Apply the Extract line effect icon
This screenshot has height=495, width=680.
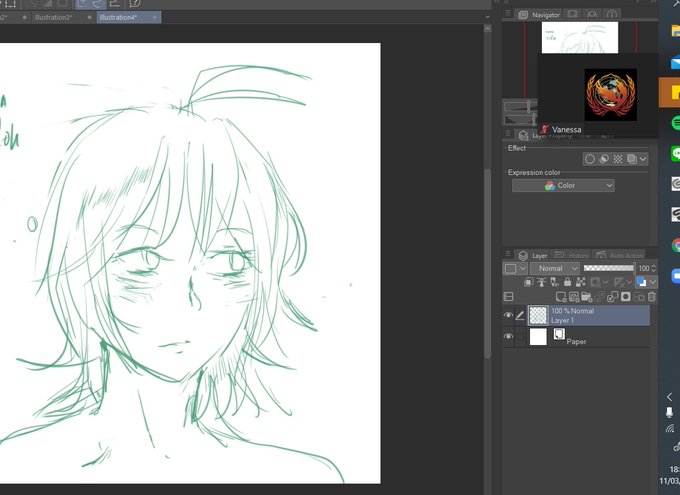point(604,159)
